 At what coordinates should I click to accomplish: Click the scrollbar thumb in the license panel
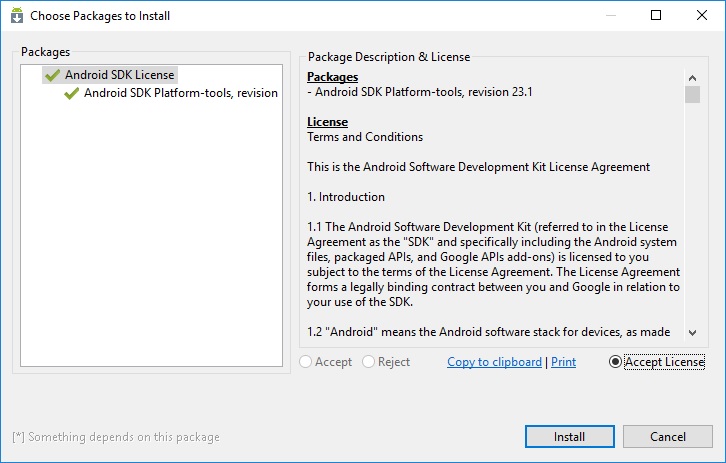click(x=691, y=95)
